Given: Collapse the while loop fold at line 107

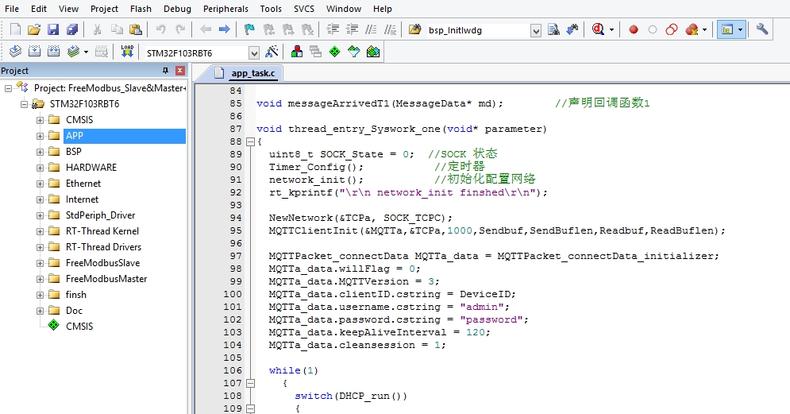Looking at the screenshot, I should pos(250,383).
